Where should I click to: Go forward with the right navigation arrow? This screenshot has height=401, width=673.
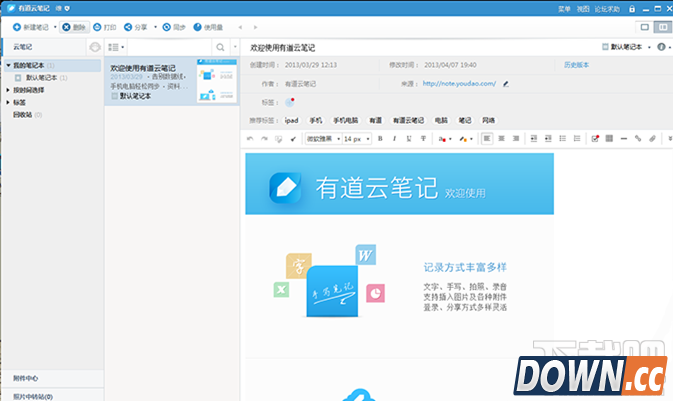(255, 27)
